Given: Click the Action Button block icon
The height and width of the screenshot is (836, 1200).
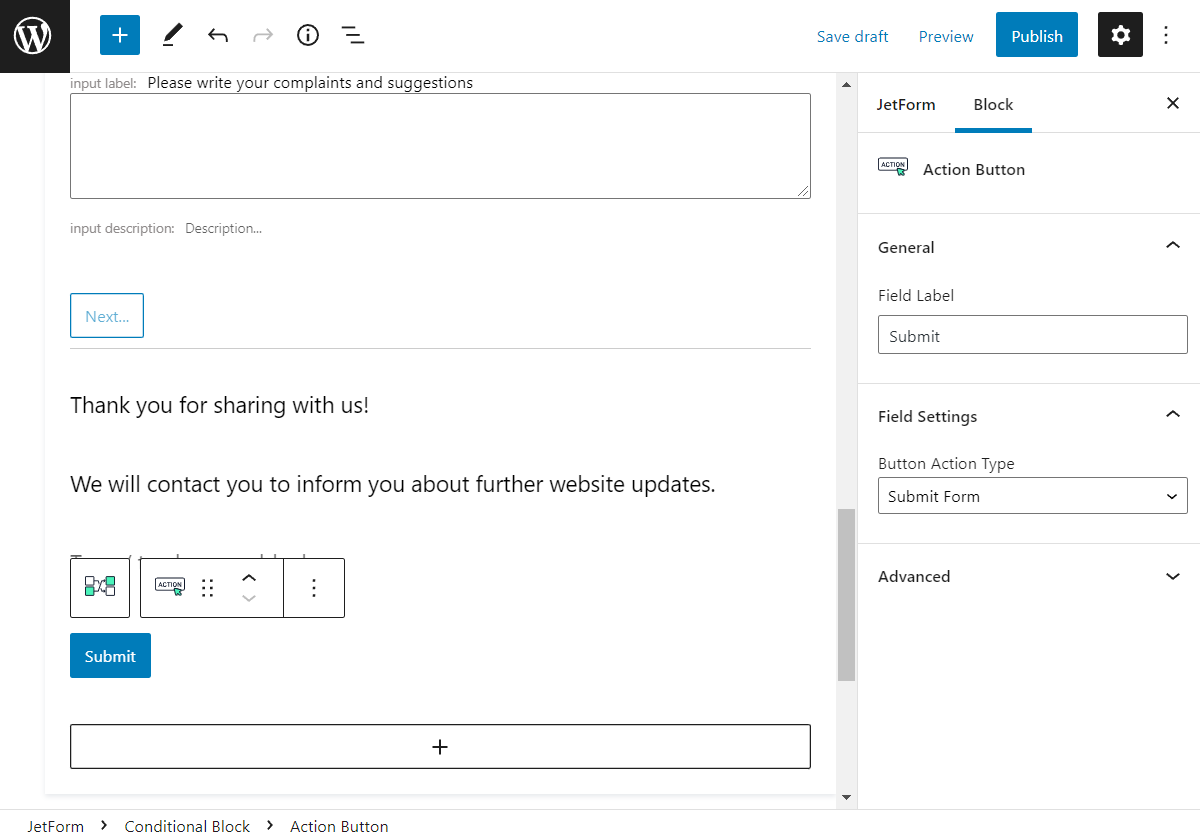Looking at the screenshot, I should point(169,587).
